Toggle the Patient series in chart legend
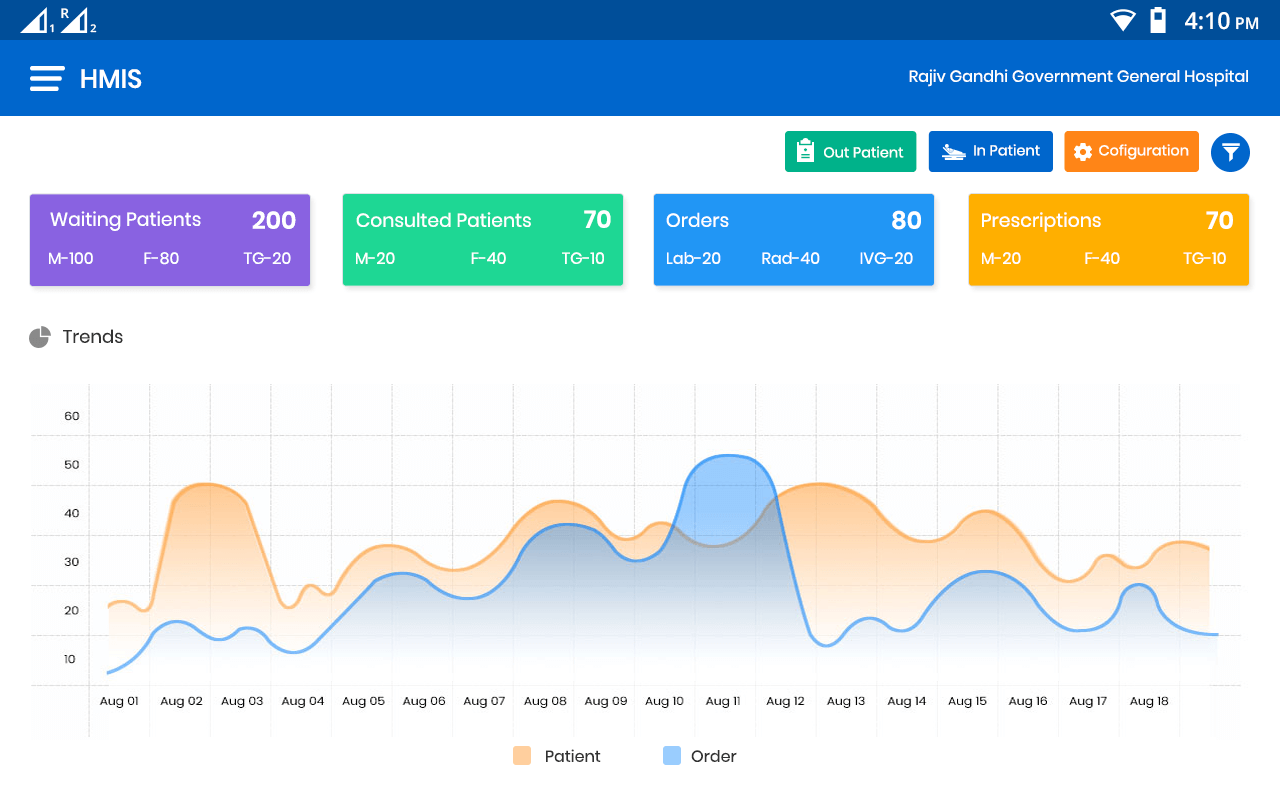This screenshot has height=800, width=1280. coord(557,756)
